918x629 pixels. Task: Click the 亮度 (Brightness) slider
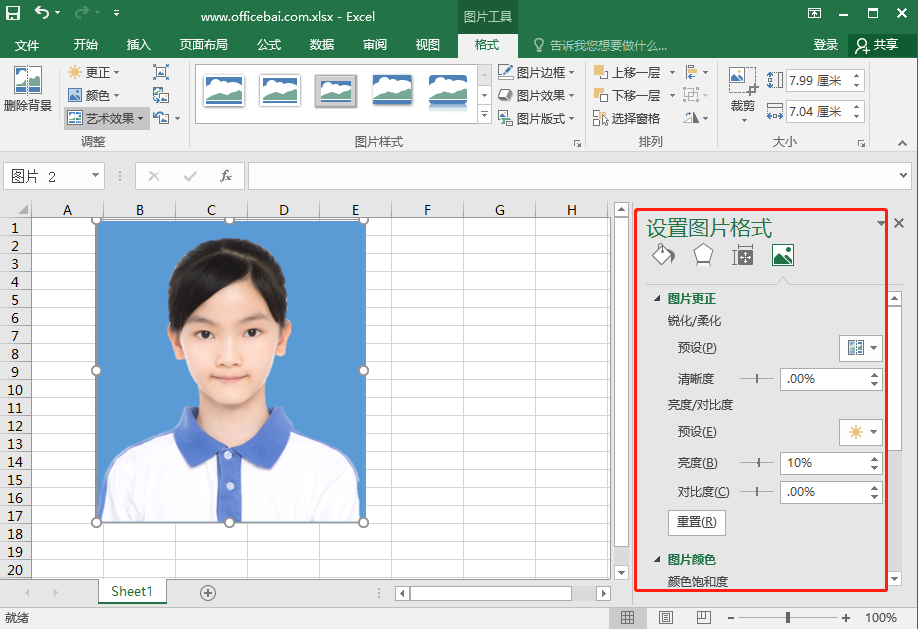tap(757, 463)
